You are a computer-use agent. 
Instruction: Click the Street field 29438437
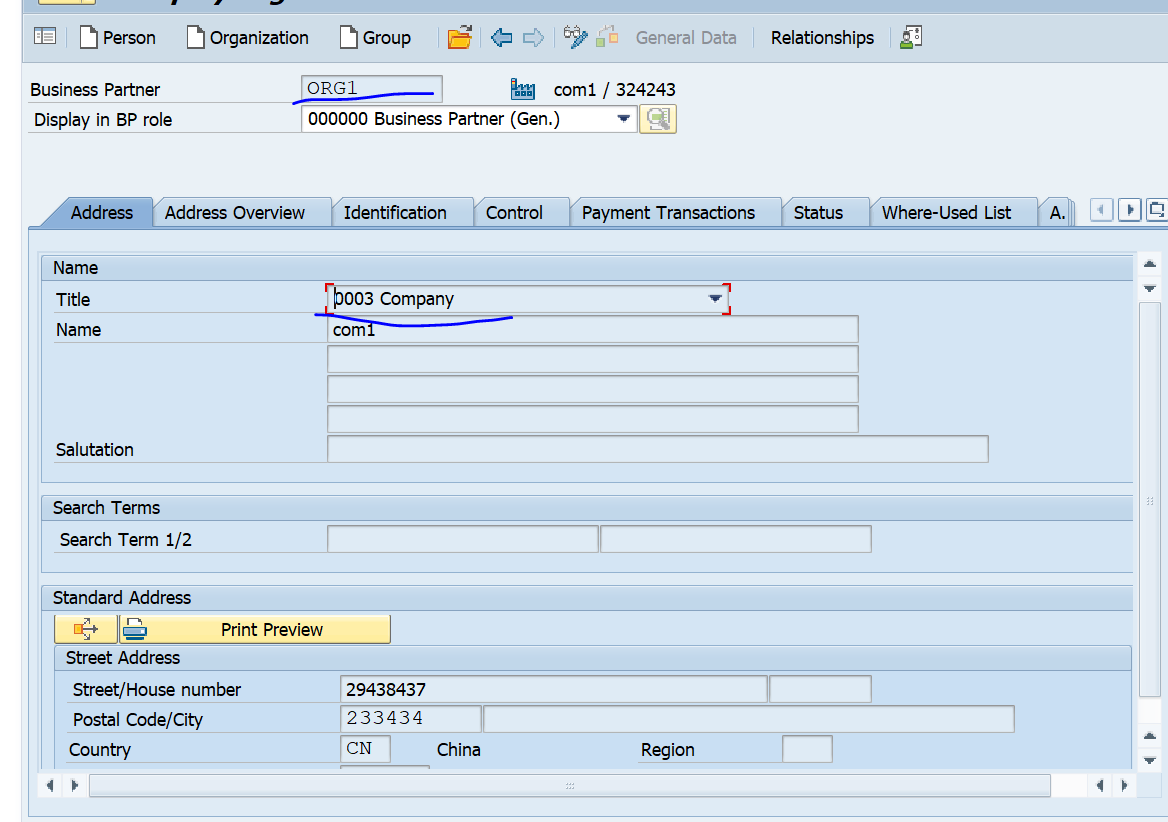[553, 689]
